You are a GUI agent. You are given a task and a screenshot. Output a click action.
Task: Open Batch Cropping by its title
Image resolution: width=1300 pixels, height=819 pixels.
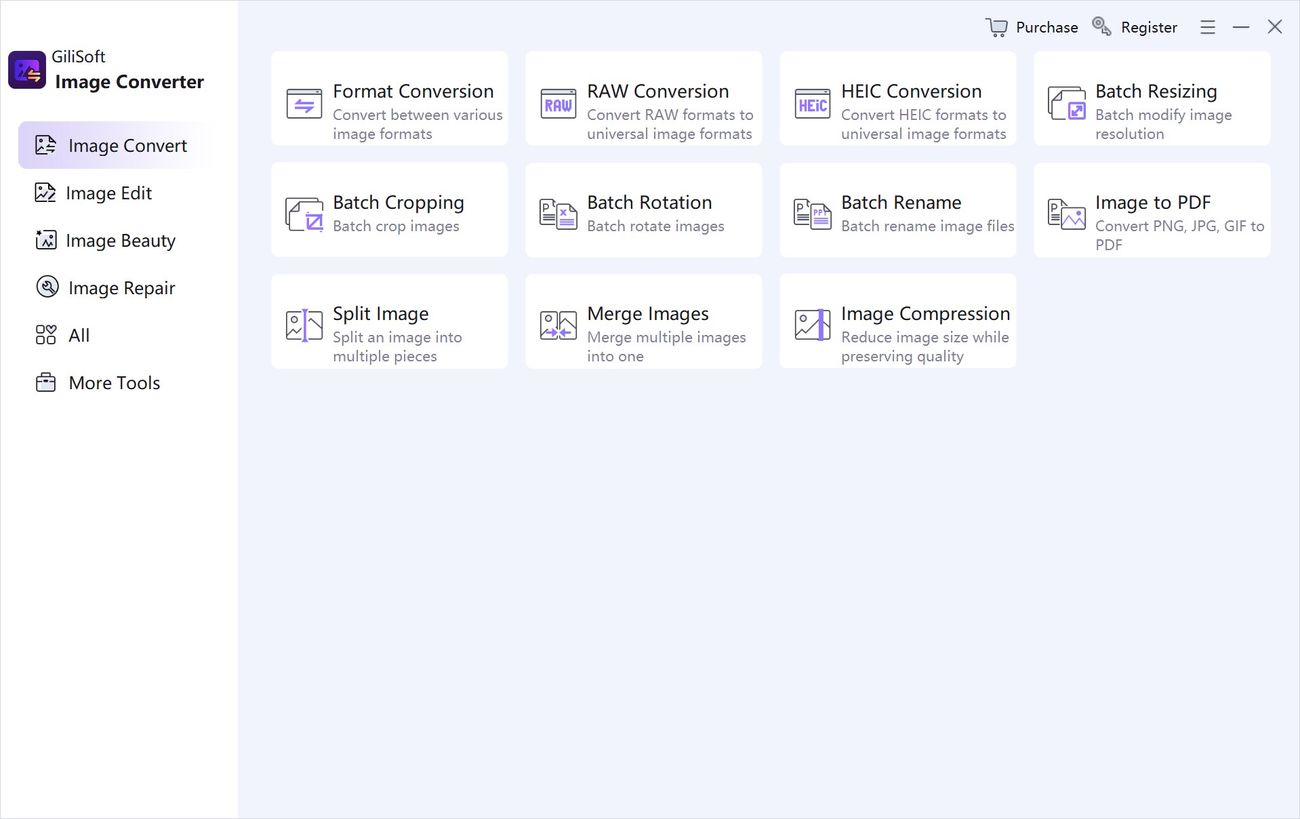click(x=398, y=202)
